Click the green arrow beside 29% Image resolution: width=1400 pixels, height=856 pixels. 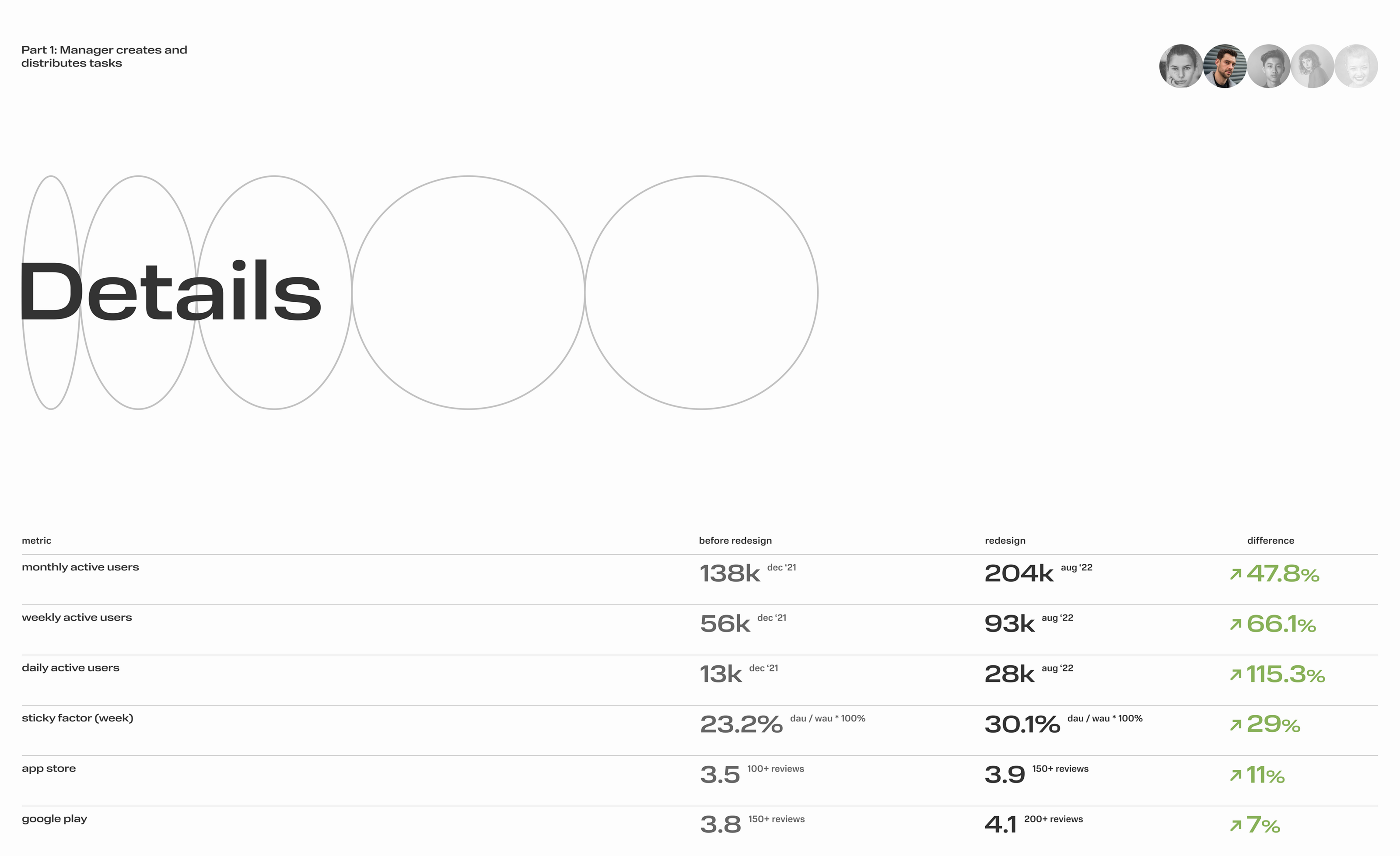click(x=1235, y=725)
